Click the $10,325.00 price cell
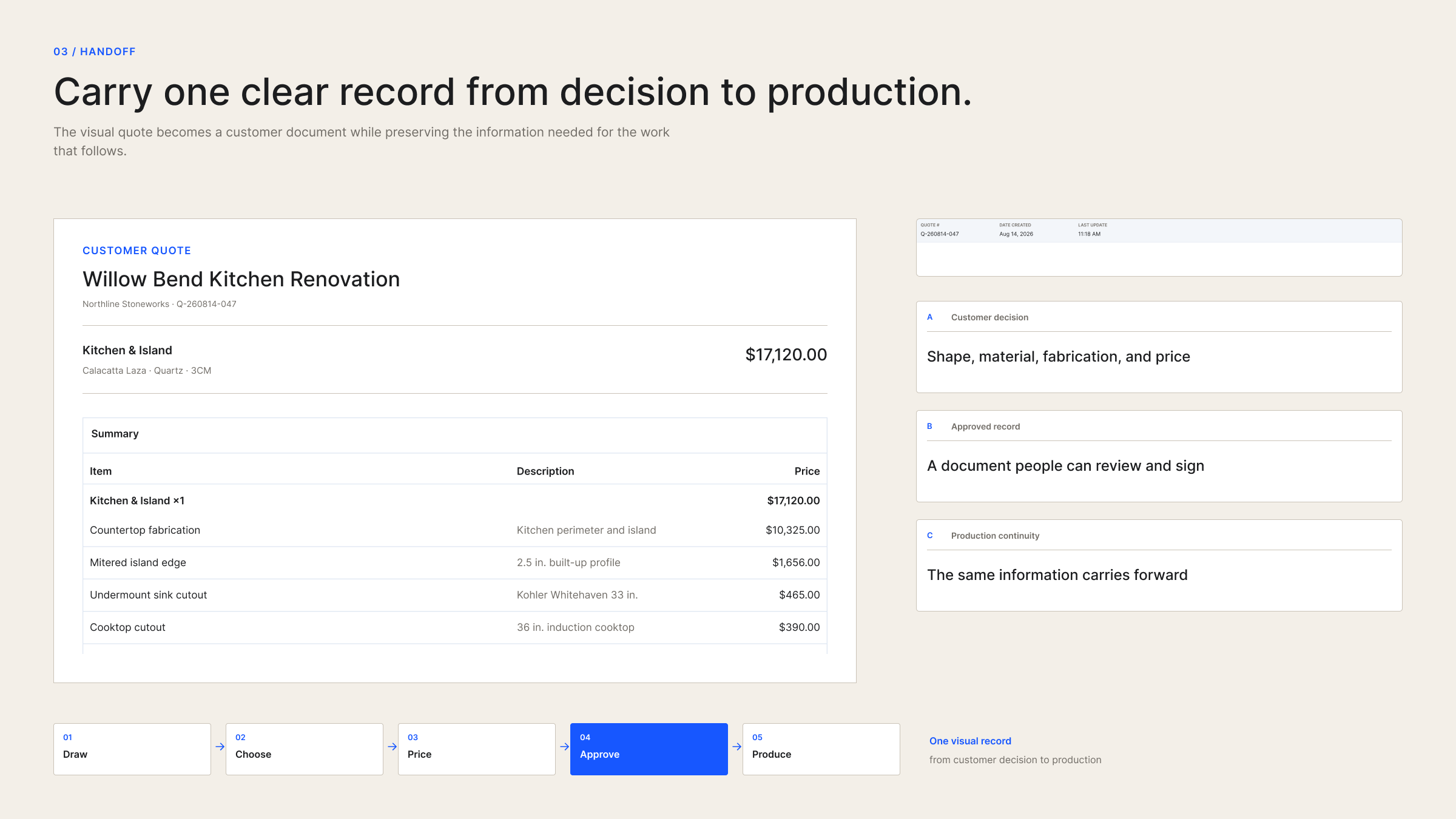Viewport: 1456px width, 819px height. 792,530
